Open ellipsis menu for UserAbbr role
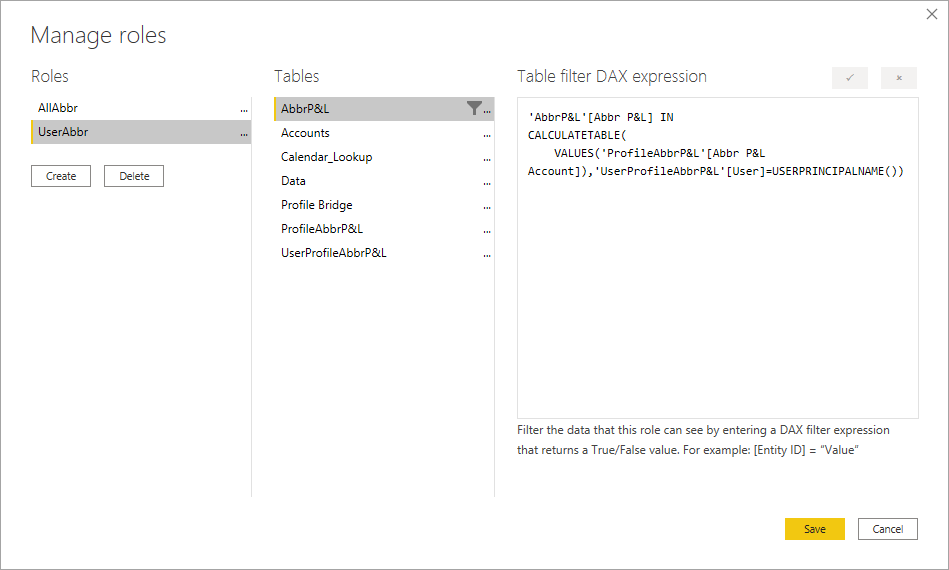The image size is (949, 570). coord(243,133)
